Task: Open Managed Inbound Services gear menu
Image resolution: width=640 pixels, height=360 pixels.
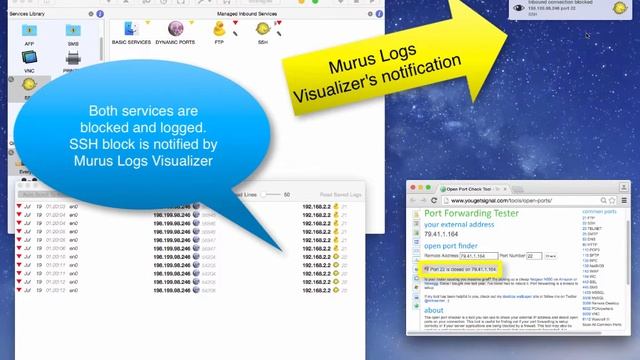Action: pos(370,14)
